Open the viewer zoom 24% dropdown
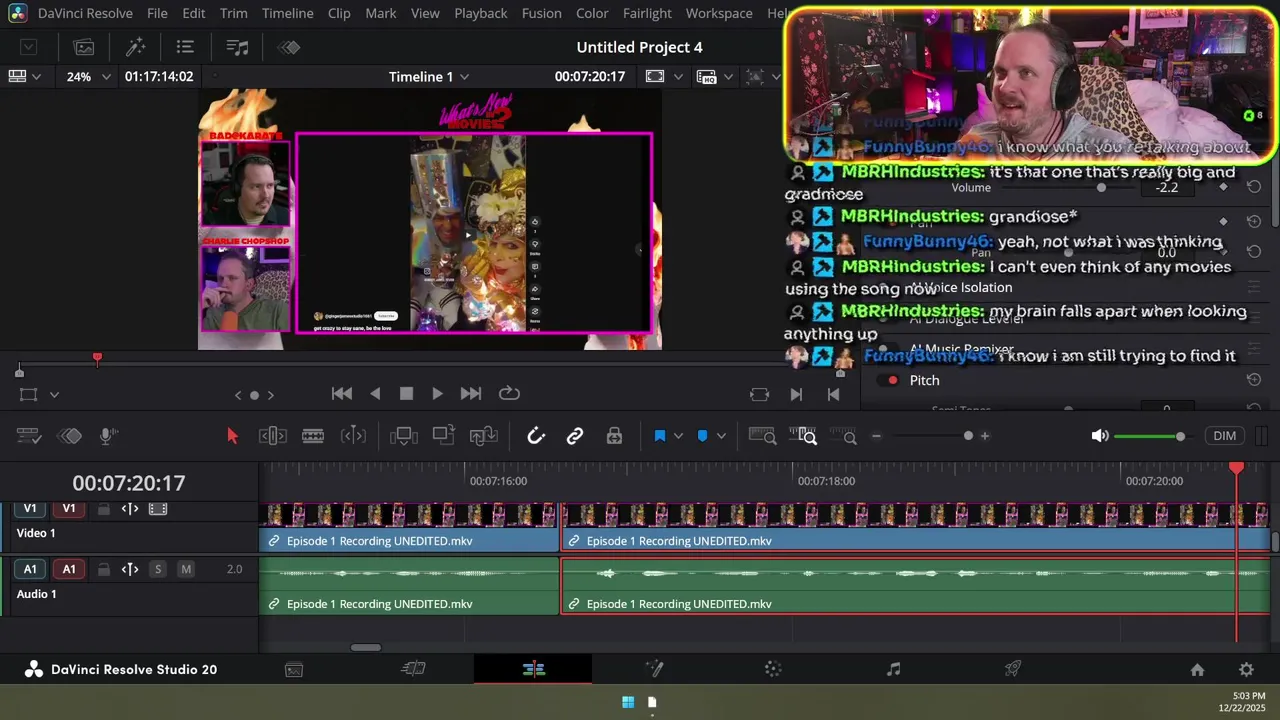 [89, 77]
